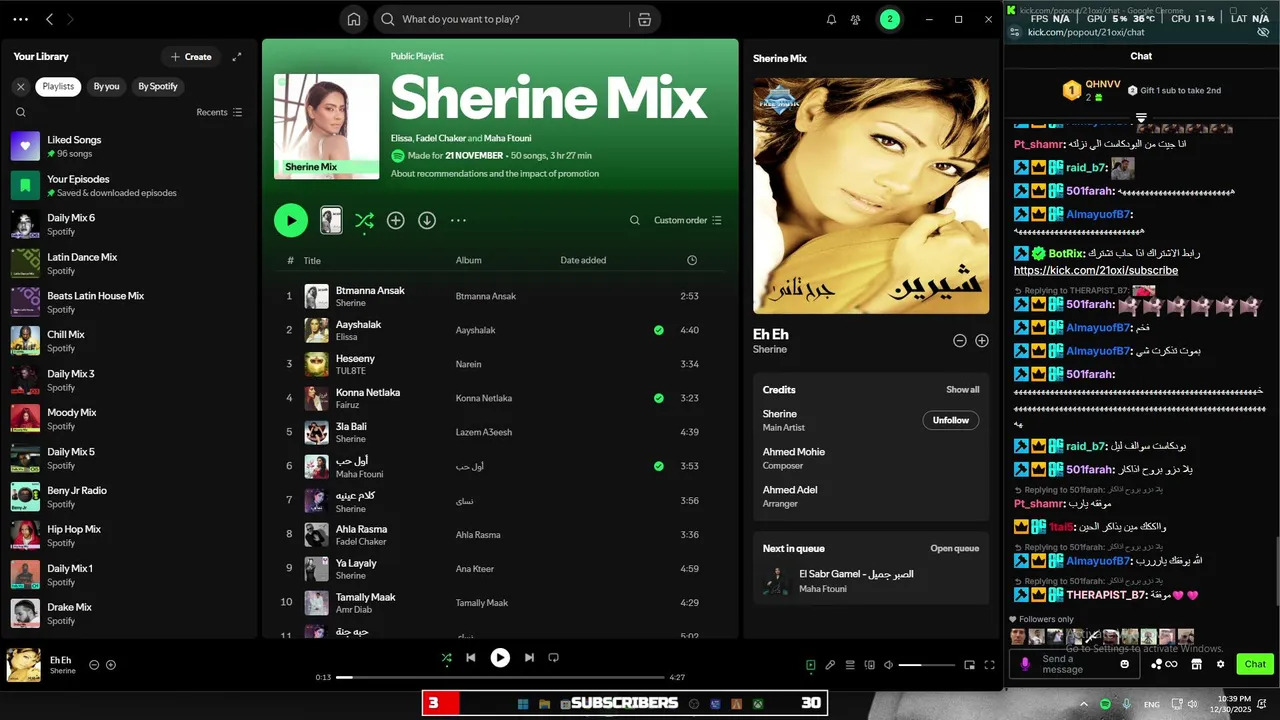The image size is (1280, 720).
Task: Save Sherine Mix to Your Library
Action: pyautogui.click(x=396, y=220)
